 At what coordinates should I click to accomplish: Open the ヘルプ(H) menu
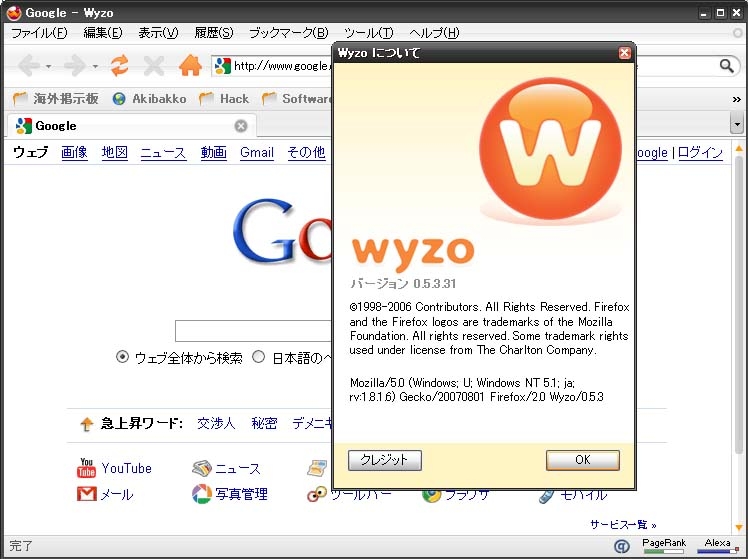pos(434,33)
